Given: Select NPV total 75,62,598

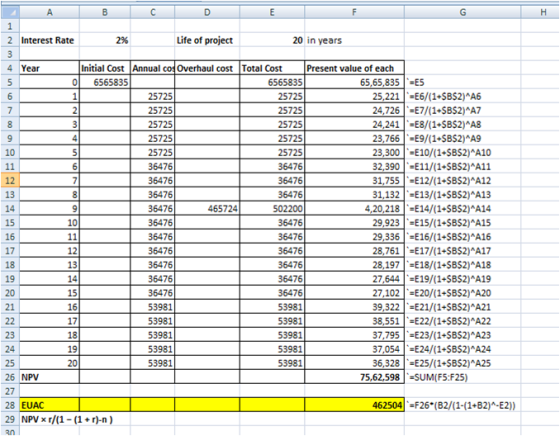Looking at the screenshot, I should (x=354, y=377).
